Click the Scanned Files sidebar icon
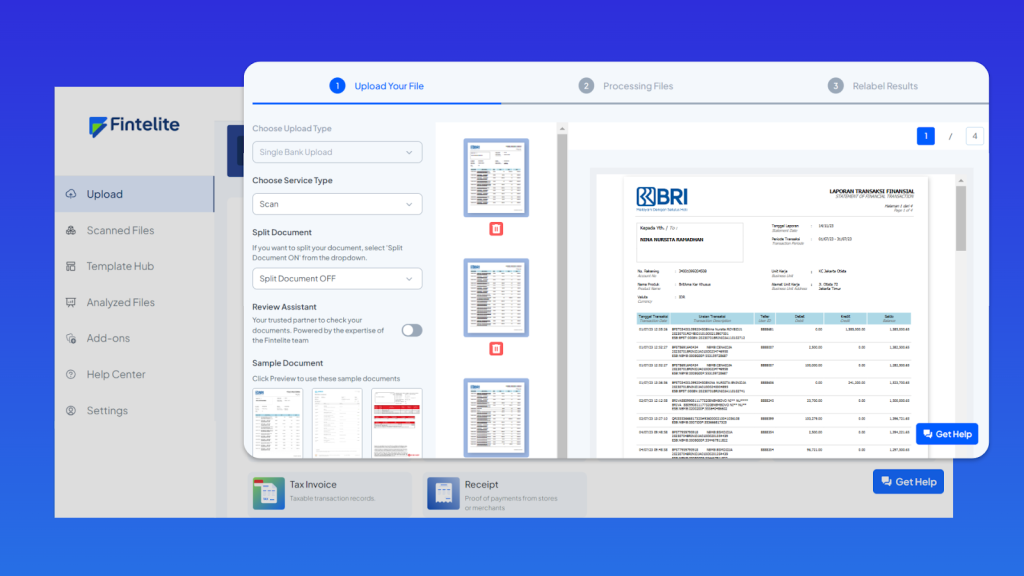Viewport: 1024px width, 576px height. pyautogui.click(x=71, y=230)
